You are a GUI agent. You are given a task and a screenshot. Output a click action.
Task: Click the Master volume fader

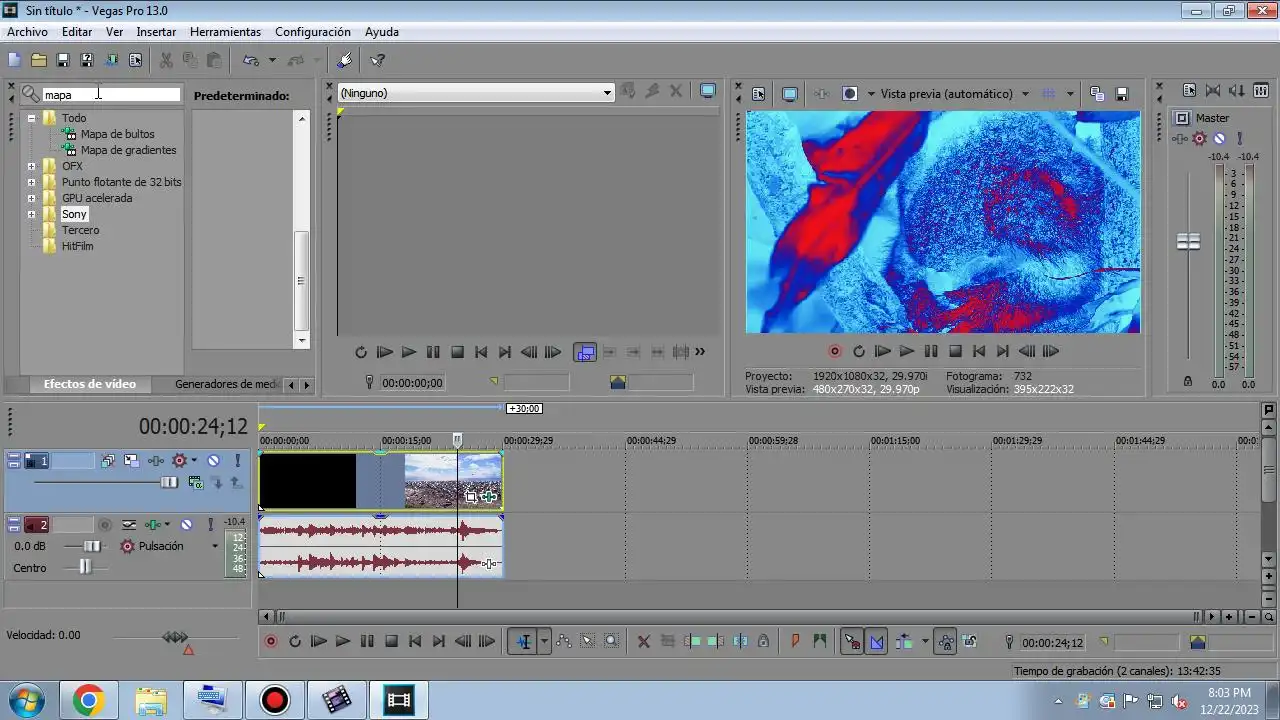(x=1188, y=242)
